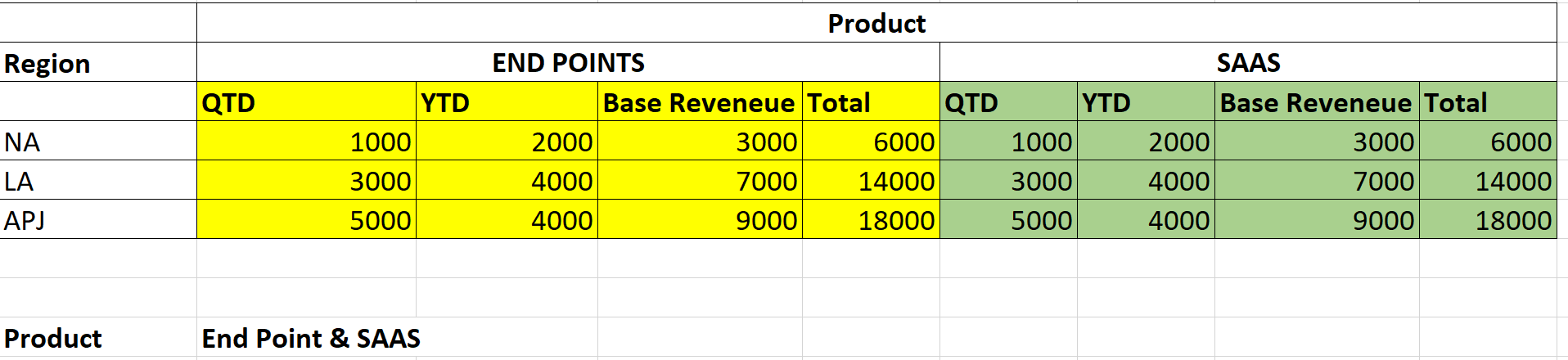Click the bottom Product label cell

(x=98, y=337)
